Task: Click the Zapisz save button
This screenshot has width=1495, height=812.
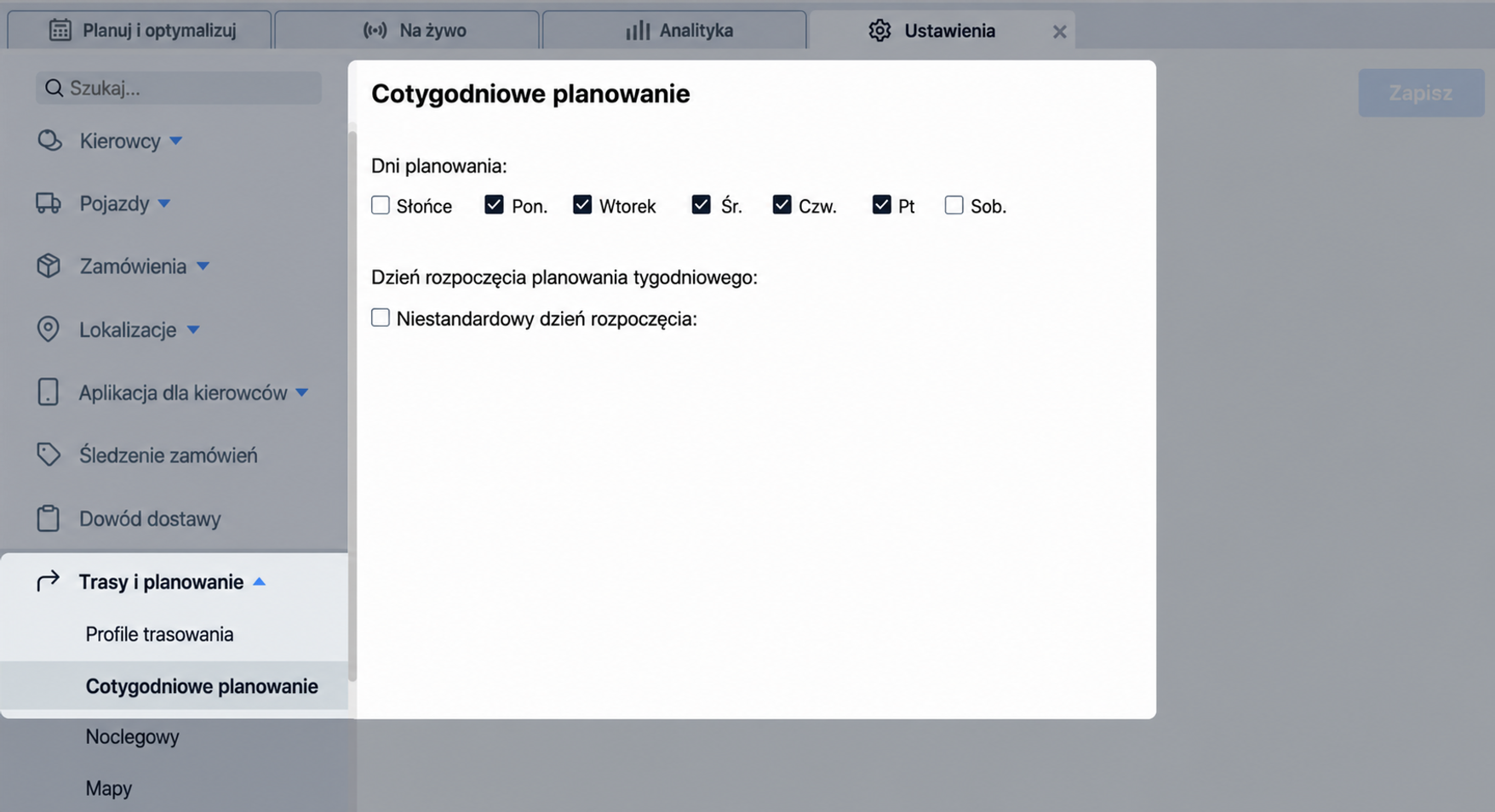Action: click(1421, 93)
